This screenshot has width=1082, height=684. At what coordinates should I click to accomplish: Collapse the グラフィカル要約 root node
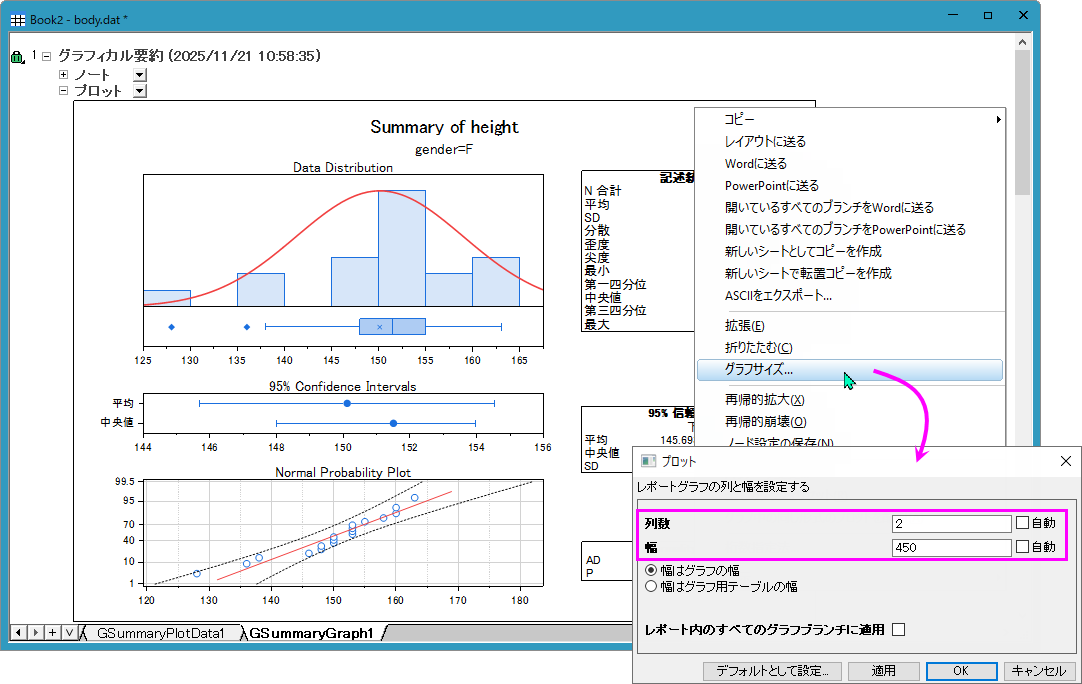coord(46,57)
